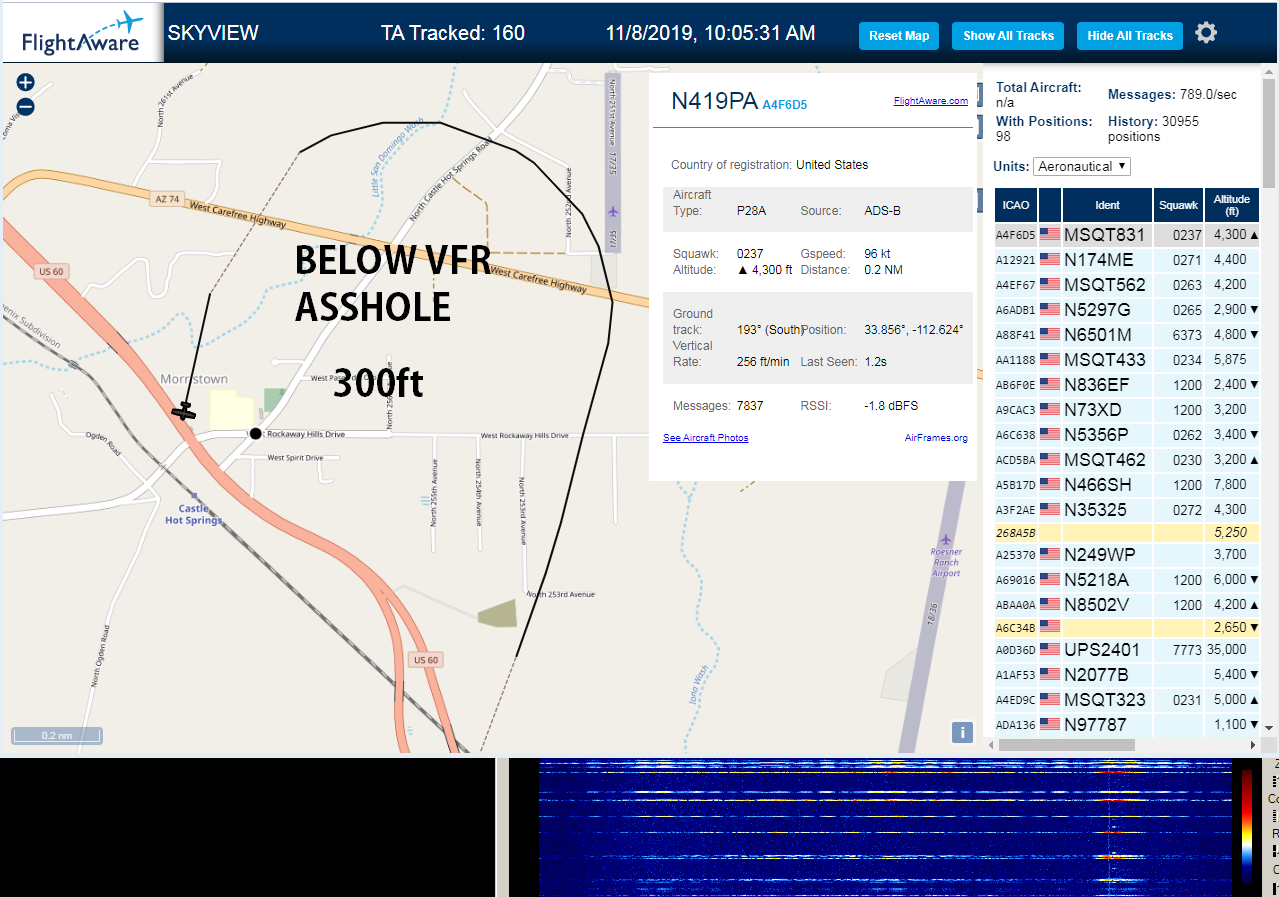Sort the table by ICAO column
The height and width of the screenshot is (897, 1279).
coord(1016,205)
